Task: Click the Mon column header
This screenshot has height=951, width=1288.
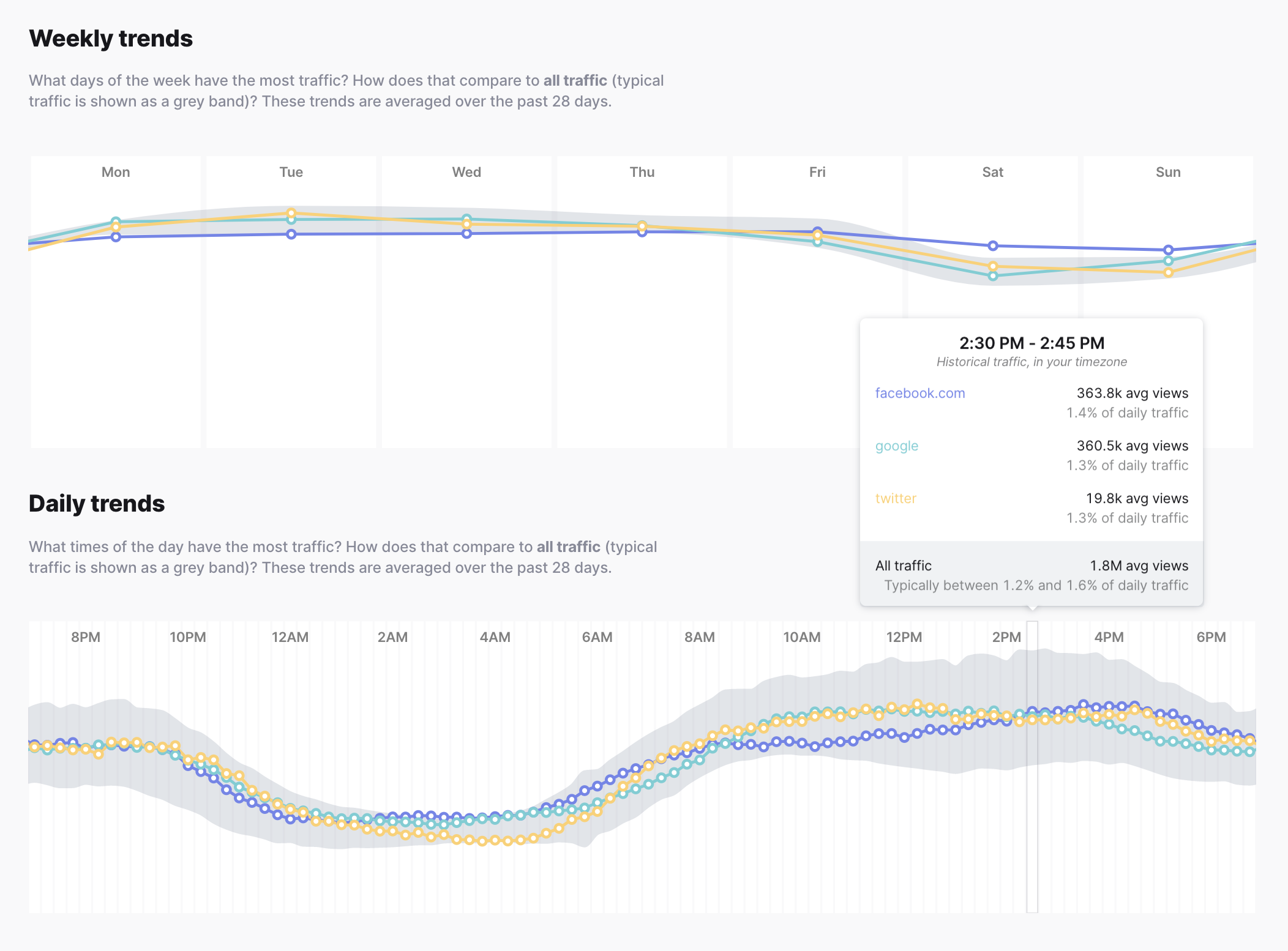Action: point(116,172)
